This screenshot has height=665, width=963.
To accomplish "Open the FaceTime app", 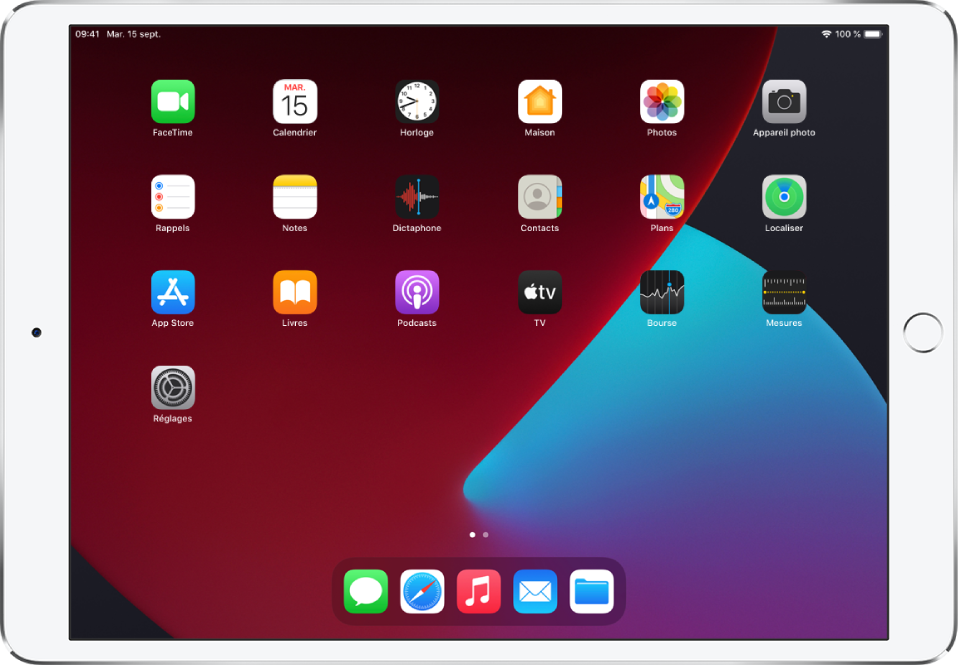I will point(173,102).
